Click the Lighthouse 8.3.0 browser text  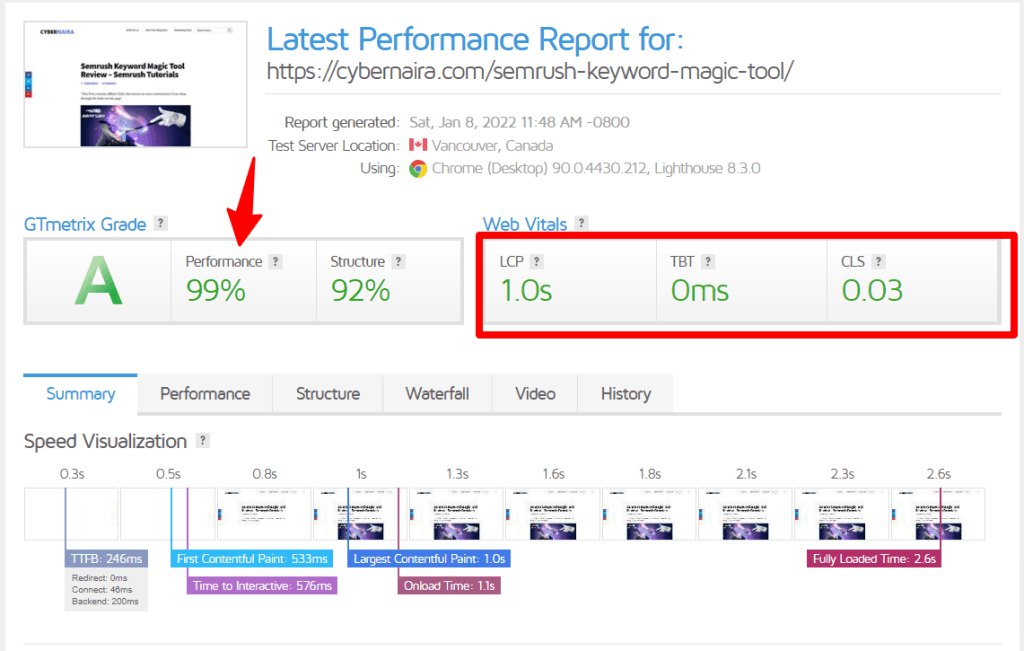[x=707, y=168]
